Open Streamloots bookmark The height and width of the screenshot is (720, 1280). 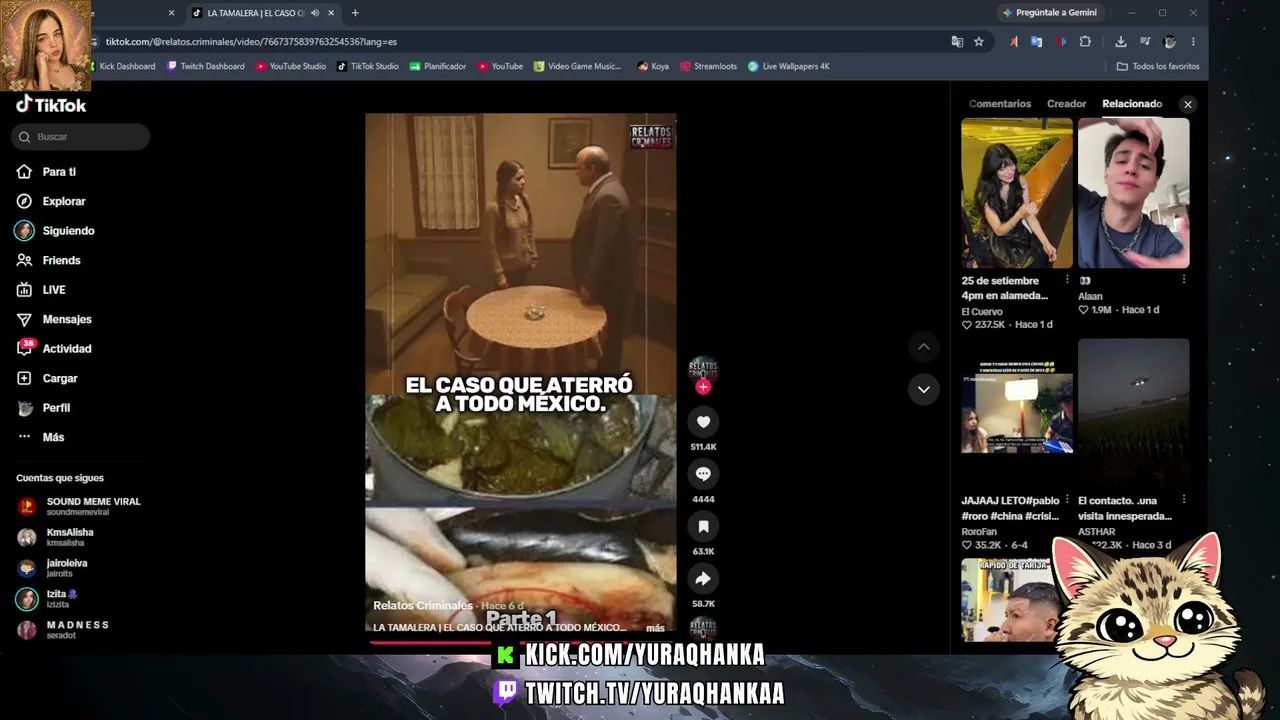[x=708, y=66]
